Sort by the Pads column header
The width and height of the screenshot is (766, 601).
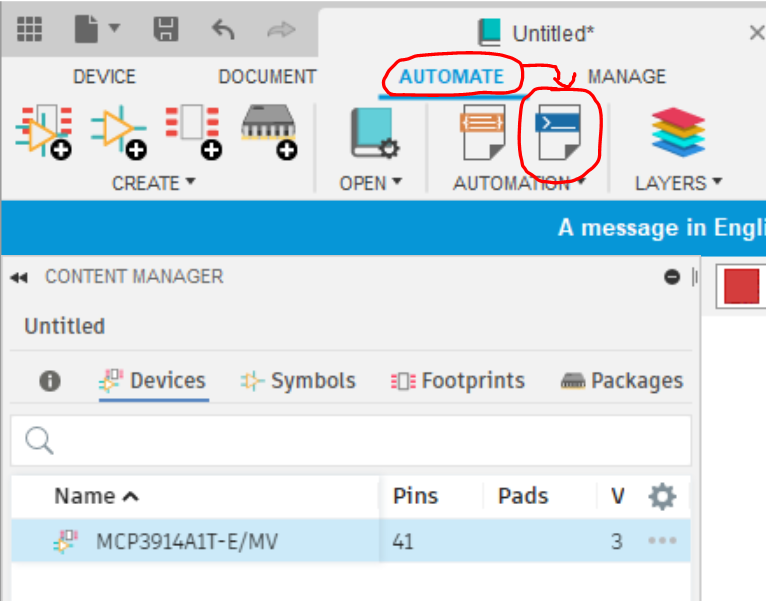point(523,496)
